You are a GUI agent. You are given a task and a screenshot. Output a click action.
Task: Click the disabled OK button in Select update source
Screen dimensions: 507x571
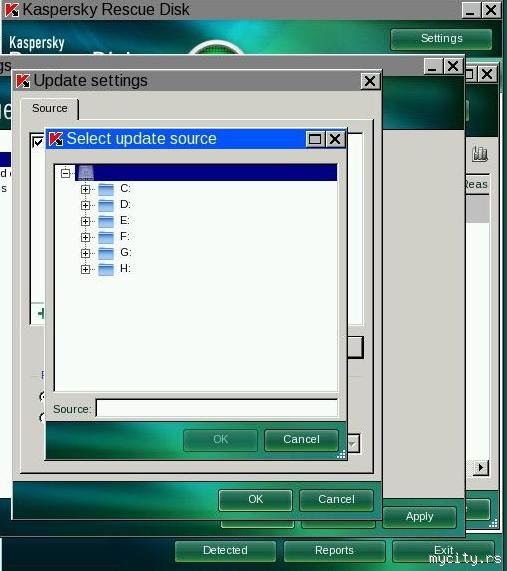(220, 440)
